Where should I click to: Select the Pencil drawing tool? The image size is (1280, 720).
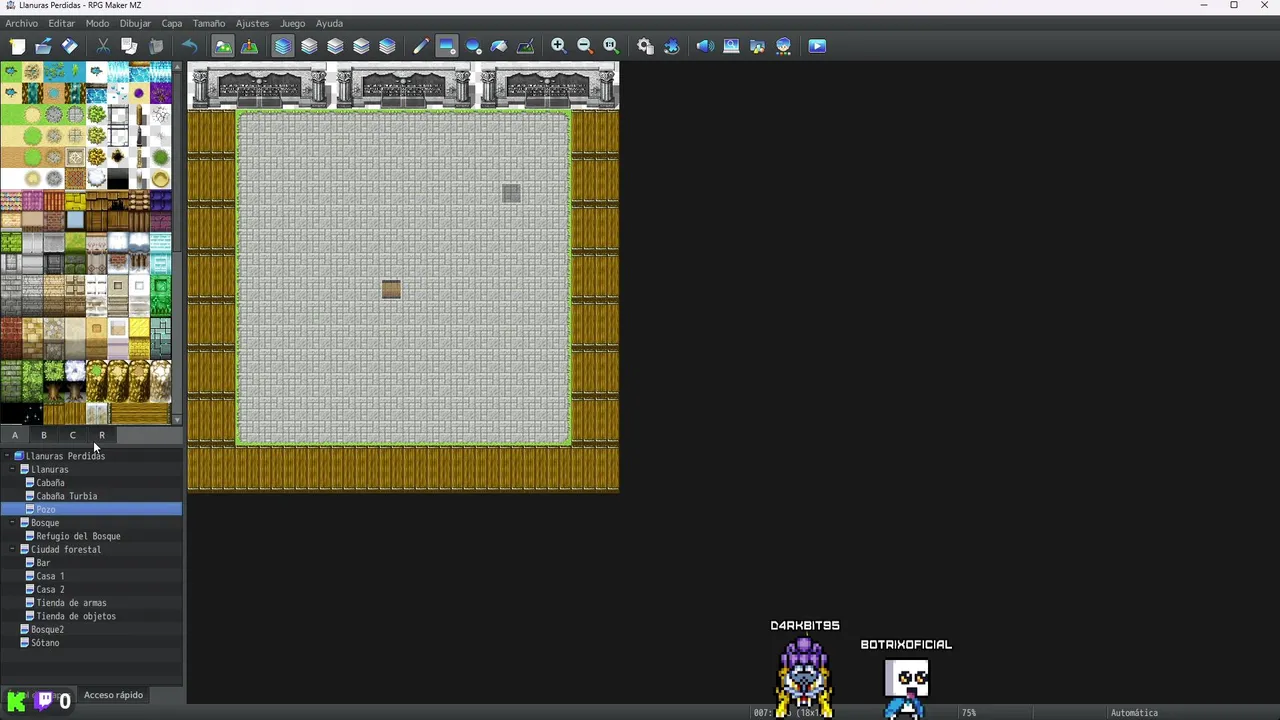click(421, 46)
